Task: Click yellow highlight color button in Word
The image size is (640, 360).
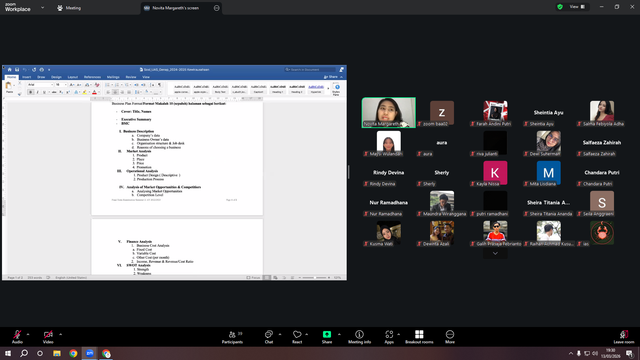Action: [84, 92]
